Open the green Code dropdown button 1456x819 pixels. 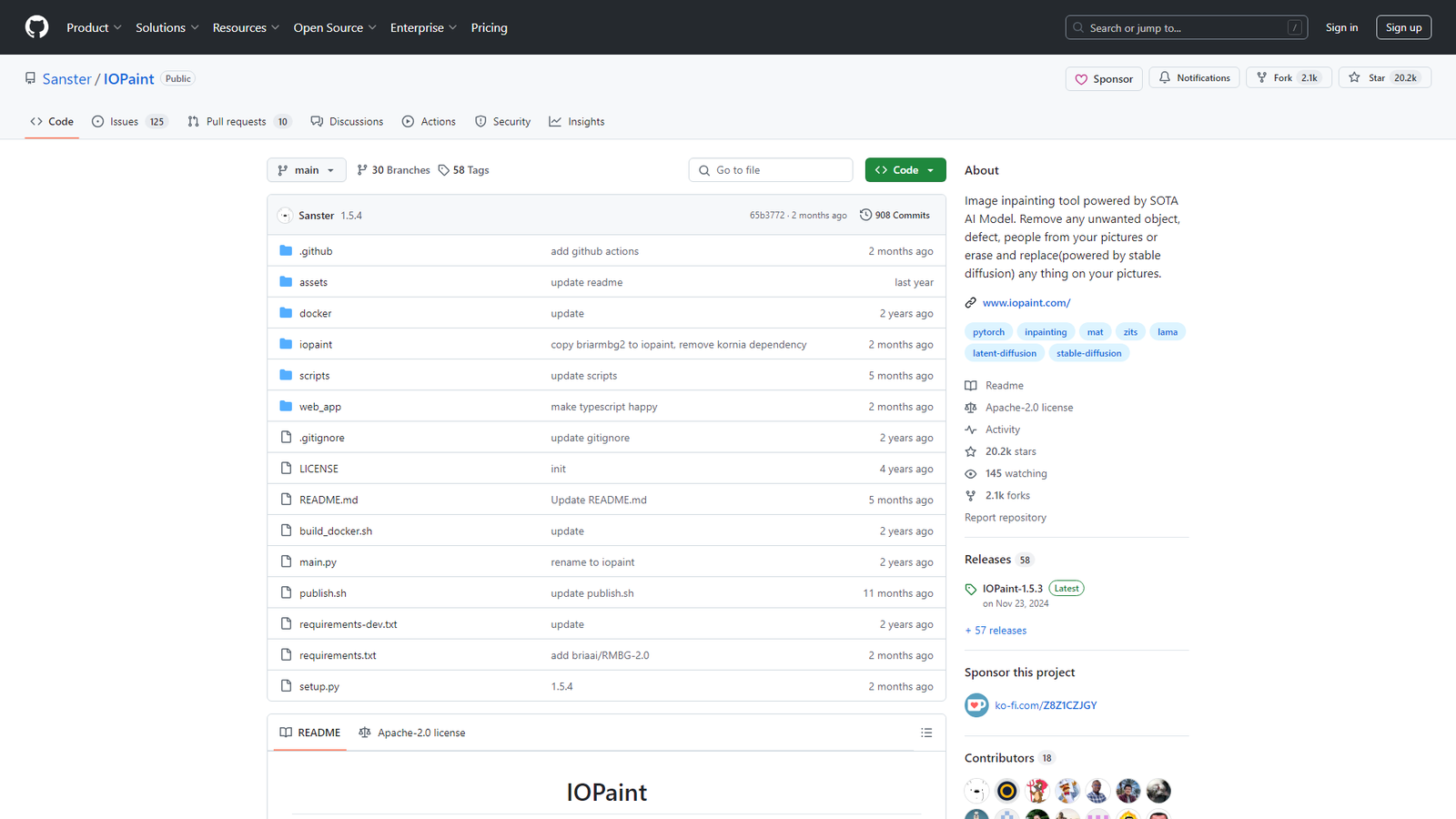(x=905, y=170)
